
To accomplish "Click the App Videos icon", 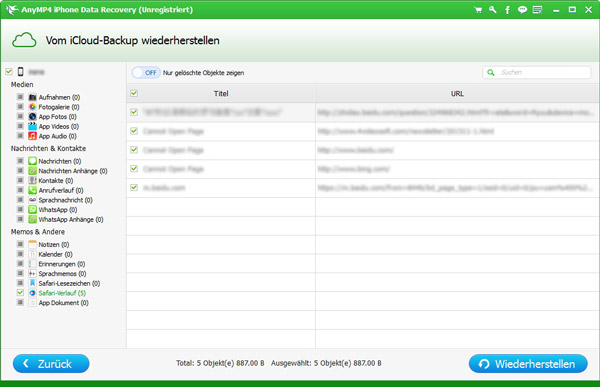I will 33,126.
